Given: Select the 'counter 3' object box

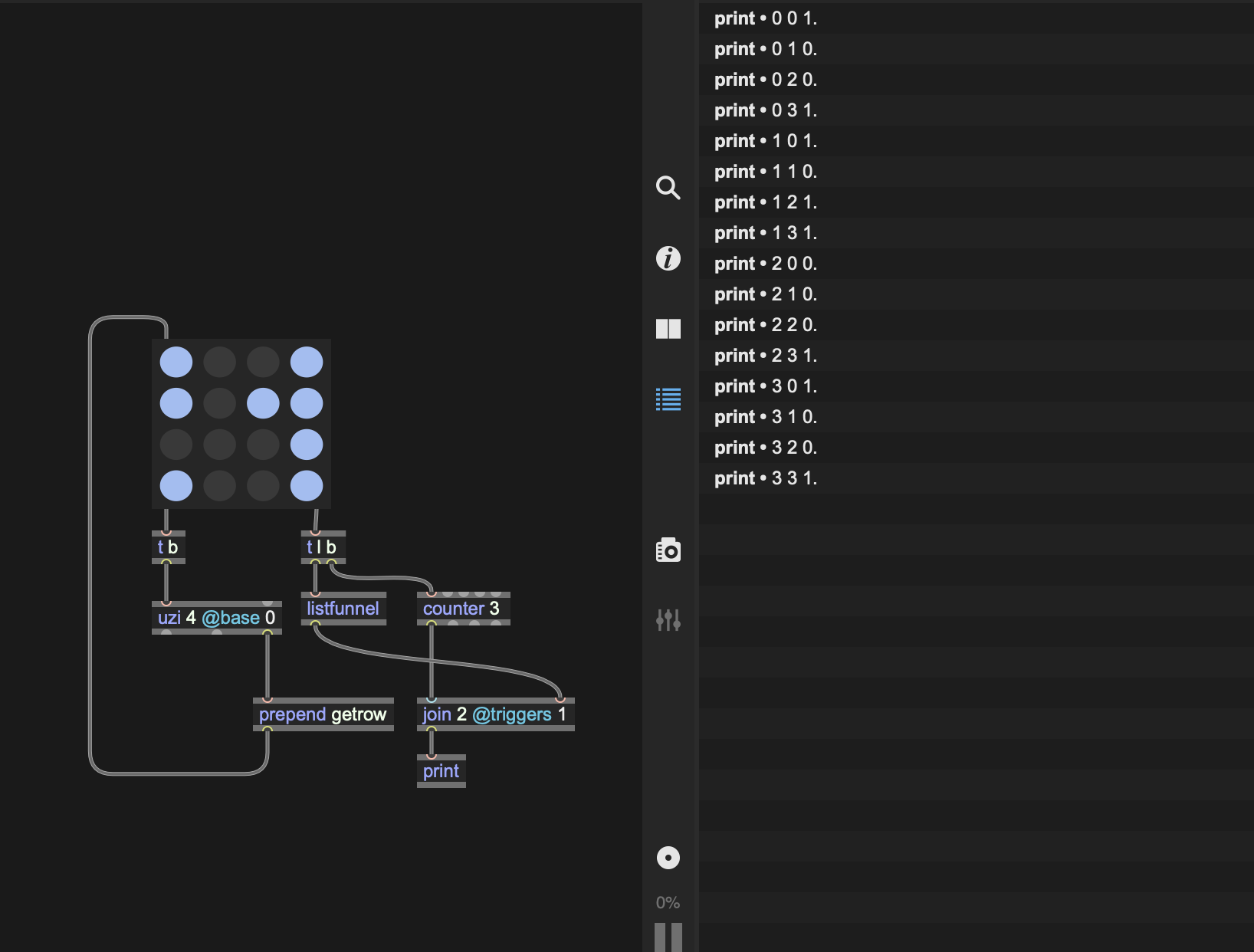Looking at the screenshot, I should [x=462, y=609].
